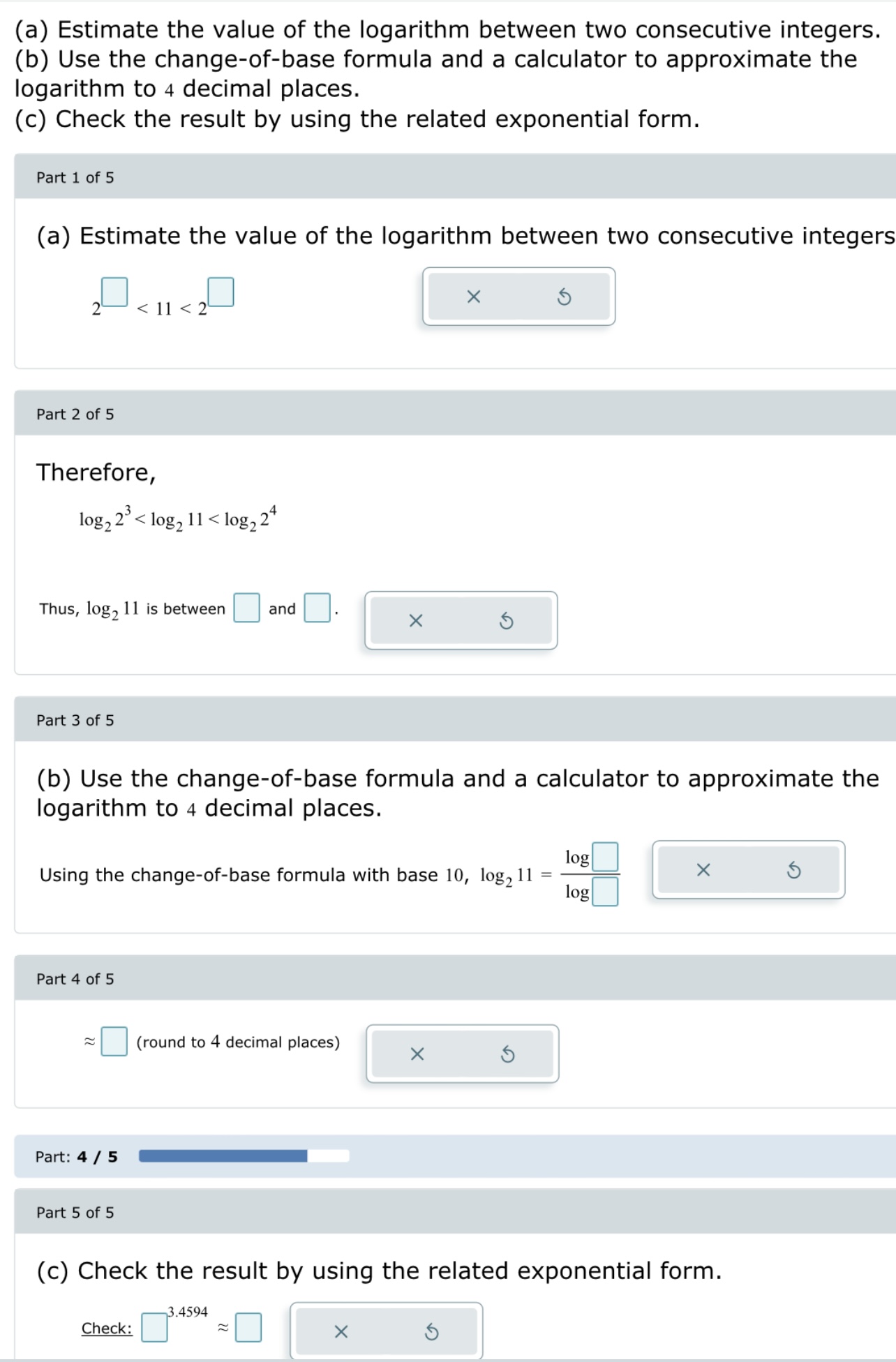896x1362 pixels.
Task: Click the lower bound box in Part 2
Action: tap(246, 608)
